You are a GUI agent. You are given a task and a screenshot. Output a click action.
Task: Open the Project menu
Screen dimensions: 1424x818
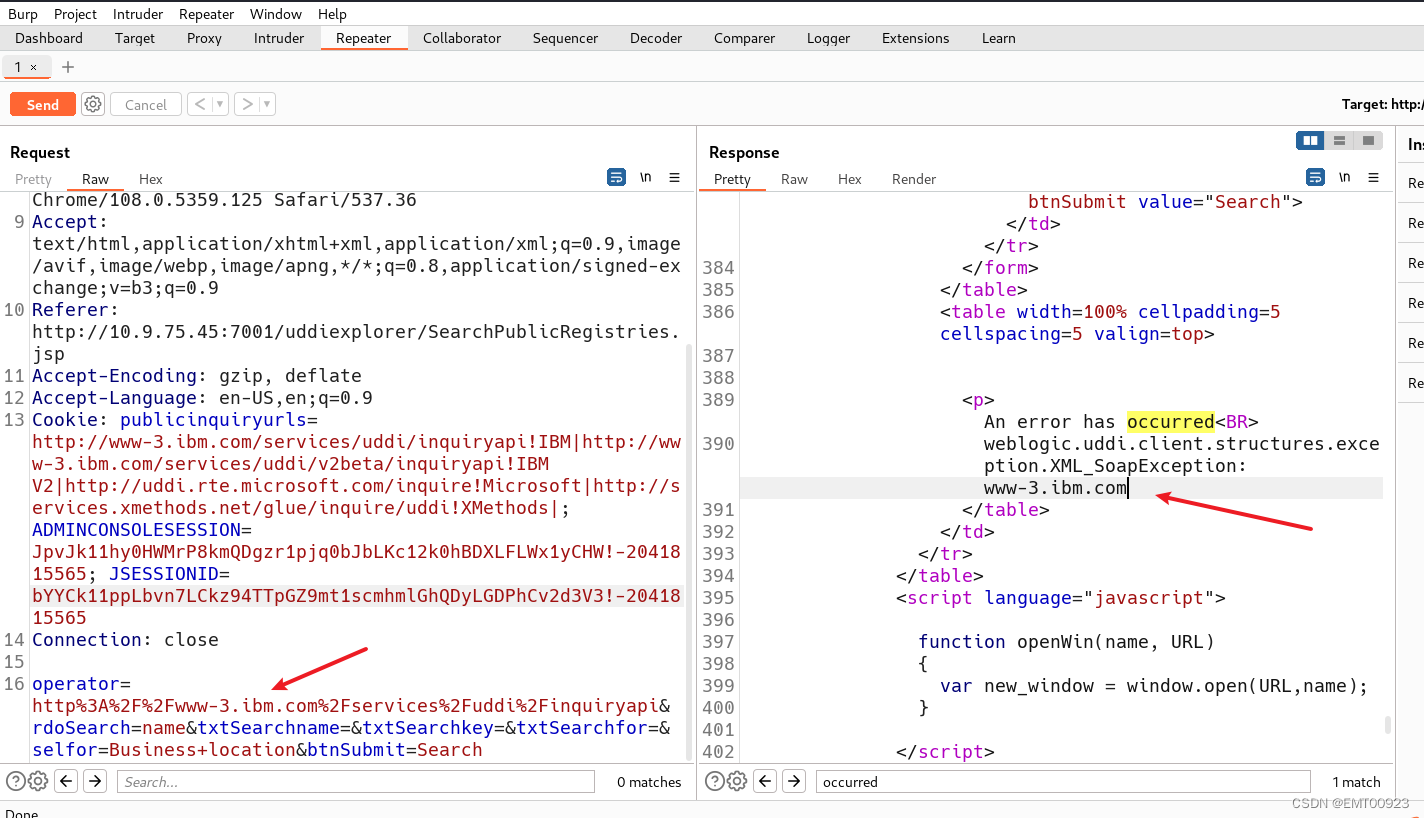click(76, 14)
